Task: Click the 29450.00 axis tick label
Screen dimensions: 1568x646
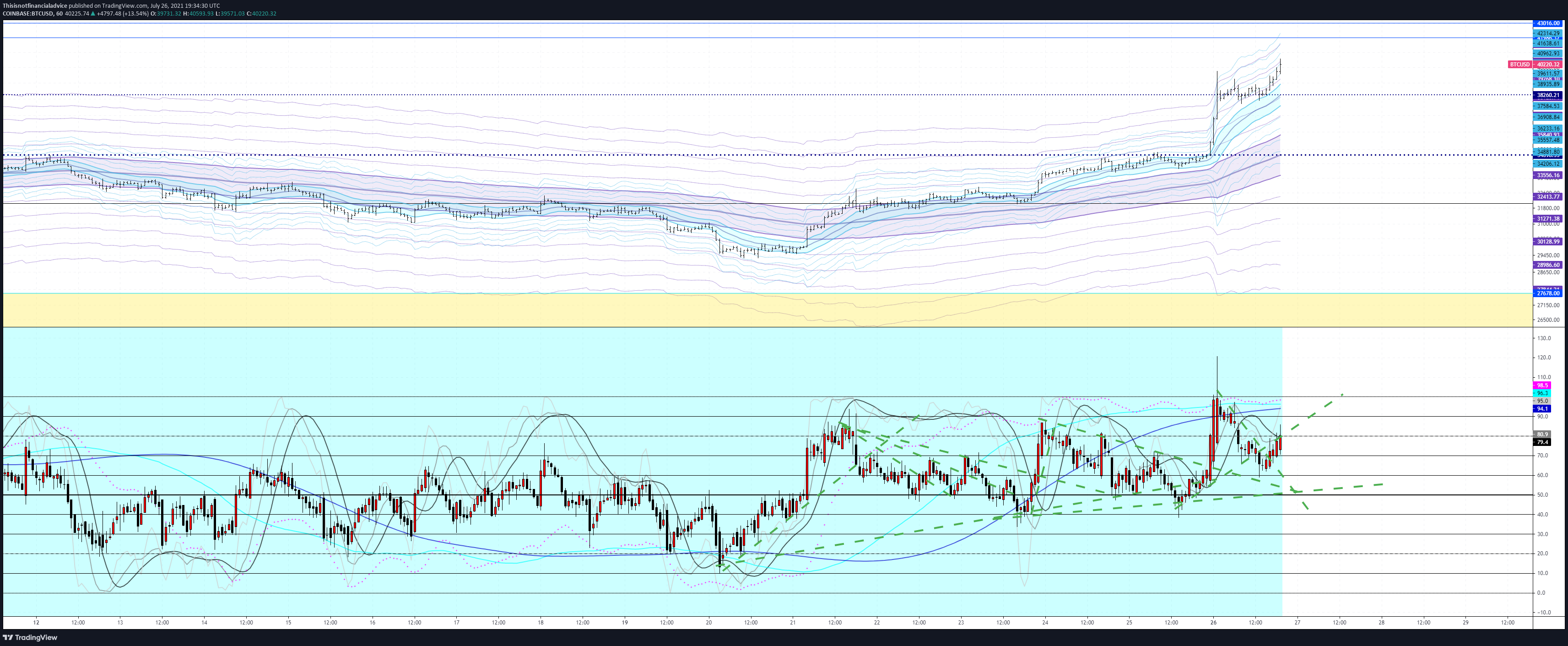Action: click(x=1548, y=256)
